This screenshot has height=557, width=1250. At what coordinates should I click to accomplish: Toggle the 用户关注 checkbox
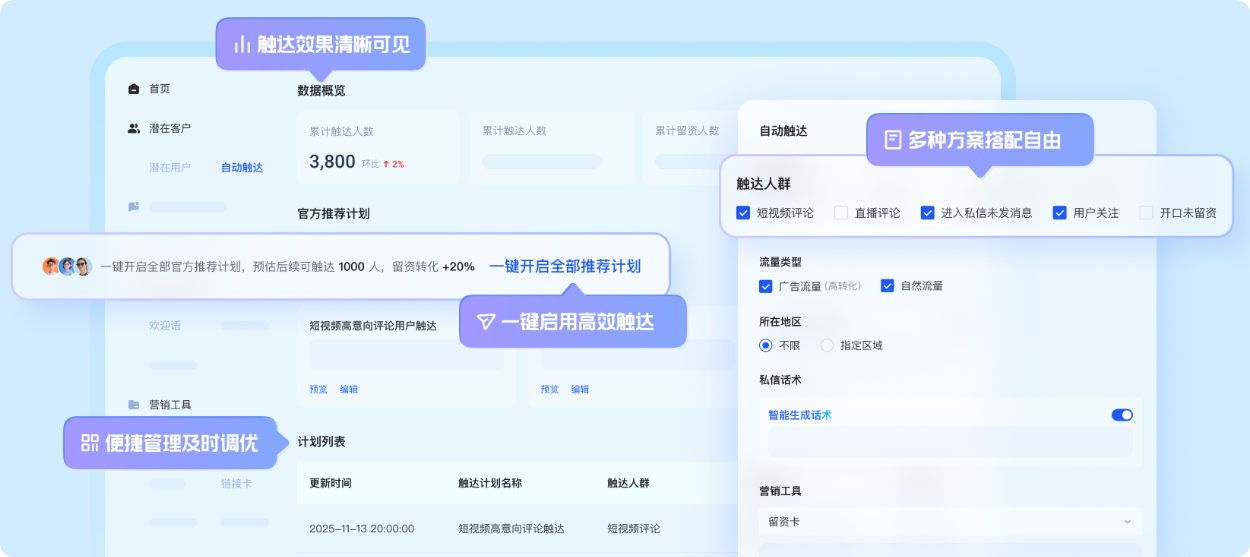coord(1060,213)
